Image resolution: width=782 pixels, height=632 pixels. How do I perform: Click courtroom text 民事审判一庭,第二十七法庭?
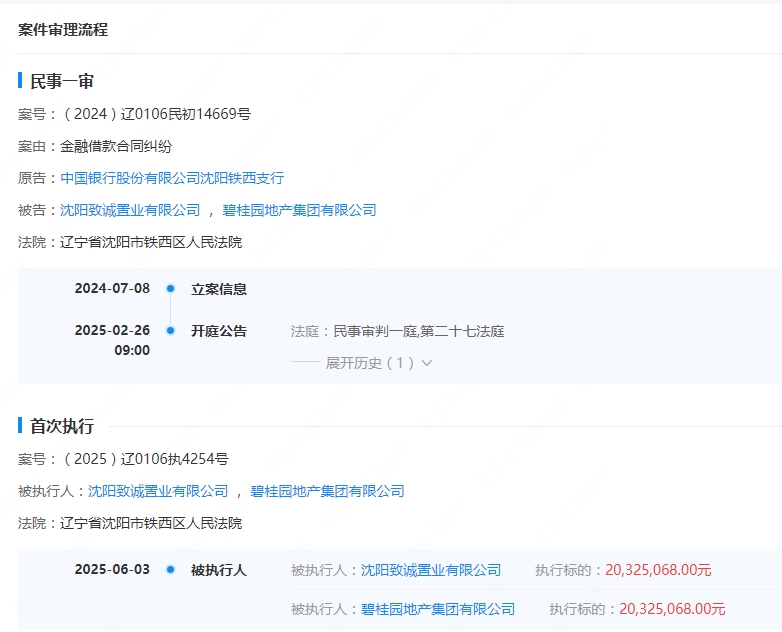419,331
